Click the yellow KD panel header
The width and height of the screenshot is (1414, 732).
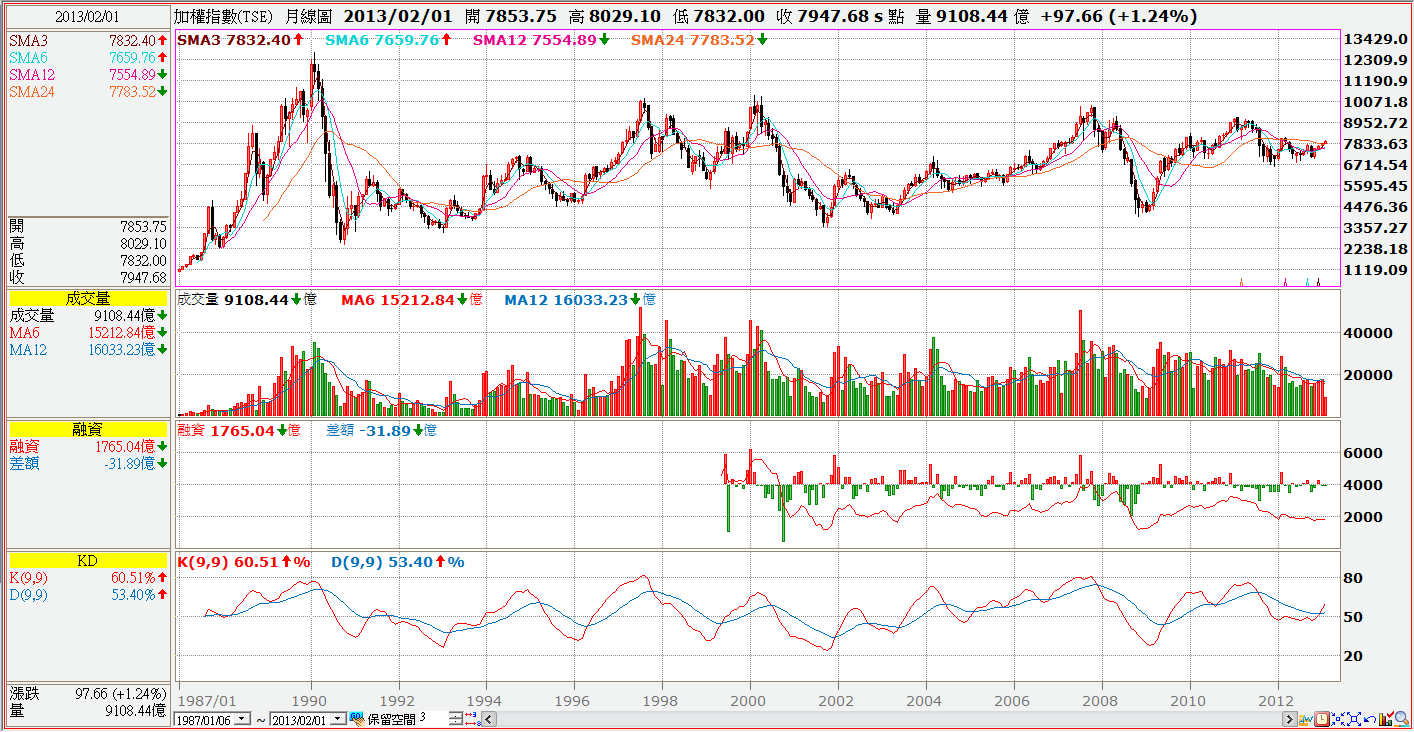(x=89, y=561)
